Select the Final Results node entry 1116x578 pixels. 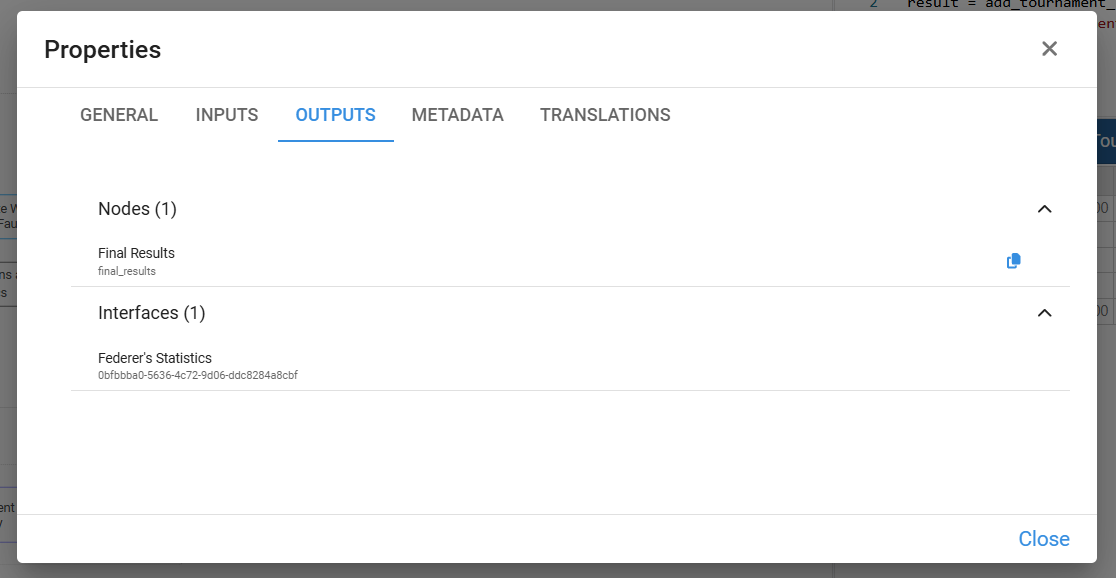point(136,254)
